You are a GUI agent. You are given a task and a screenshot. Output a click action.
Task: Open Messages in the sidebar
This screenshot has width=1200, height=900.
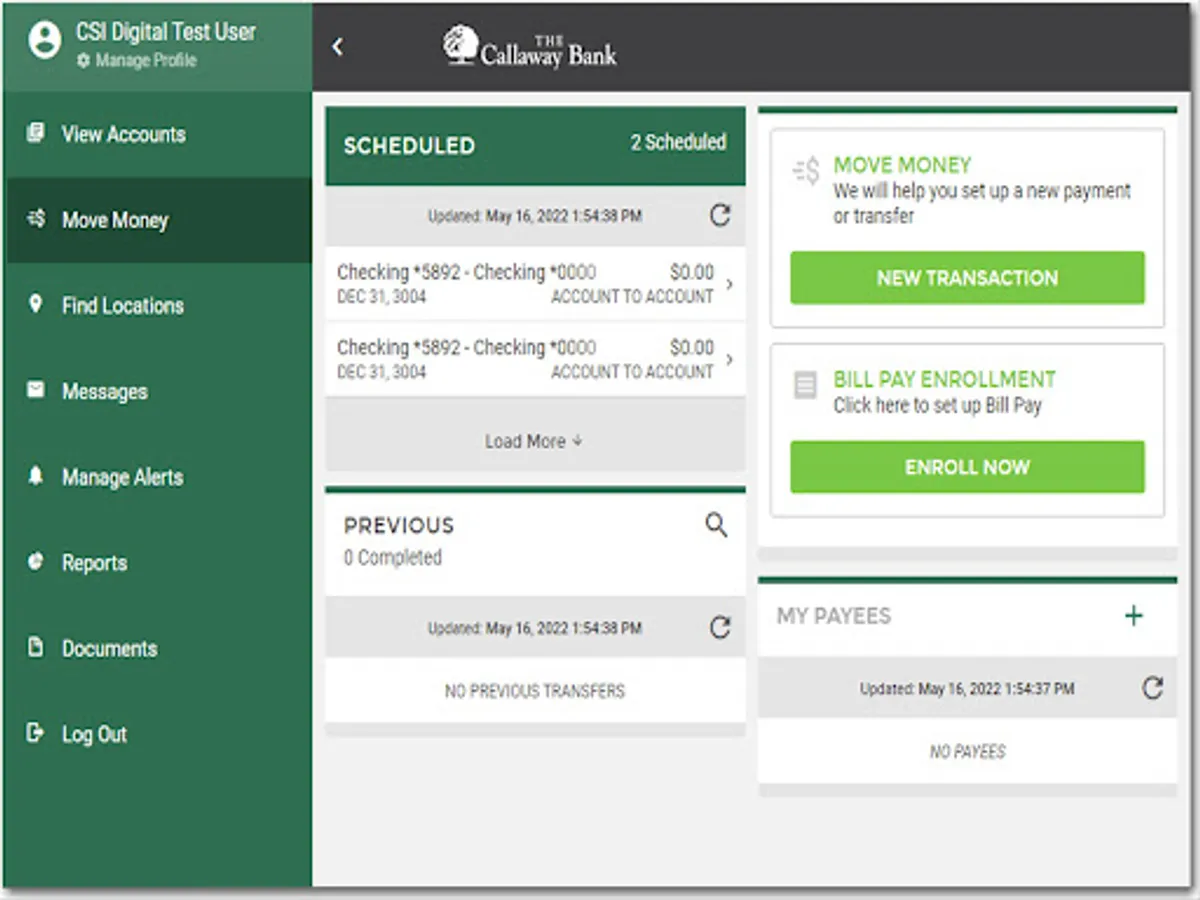[157, 392]
